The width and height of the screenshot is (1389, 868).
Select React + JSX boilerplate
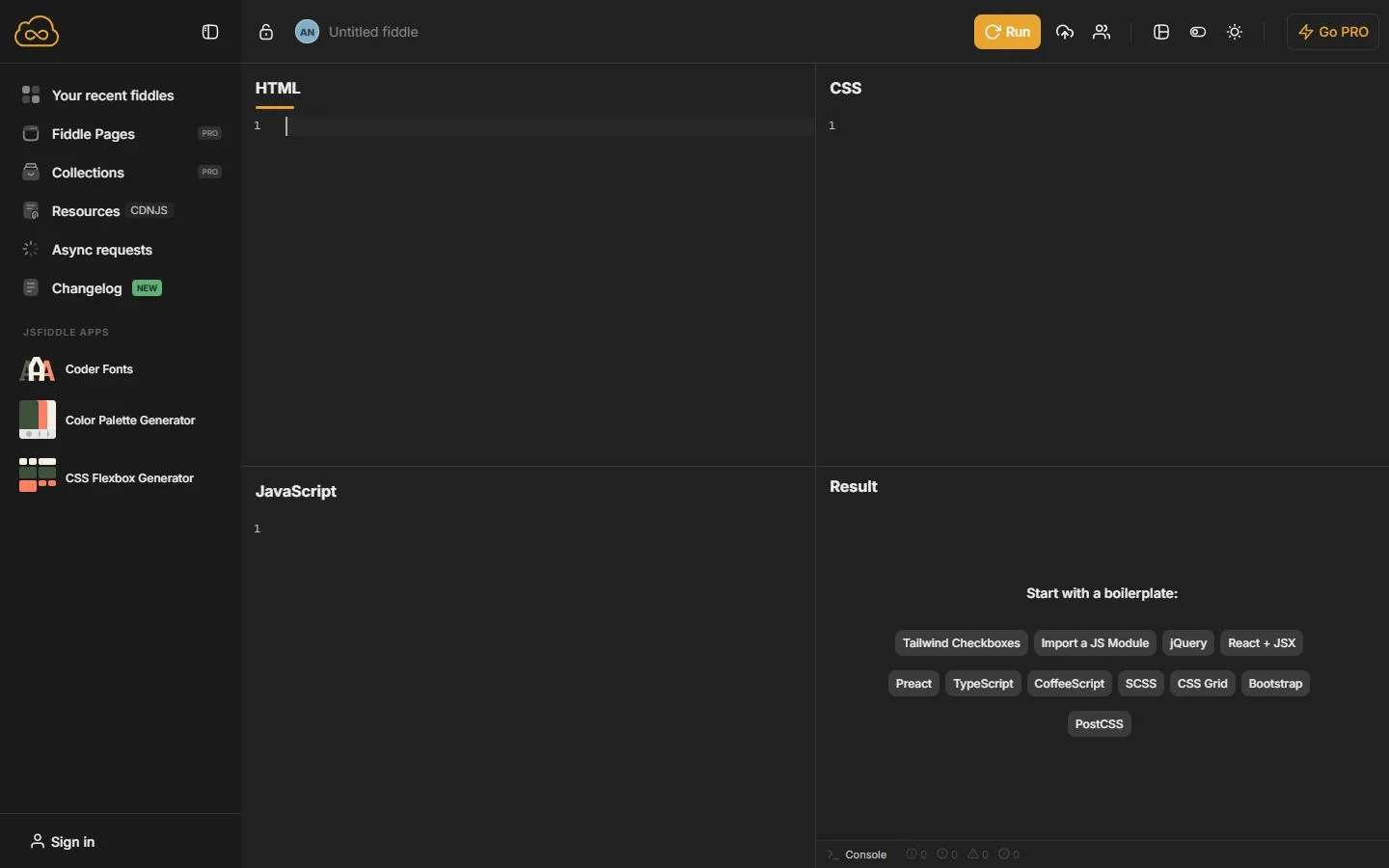[x=1262, y=643]
